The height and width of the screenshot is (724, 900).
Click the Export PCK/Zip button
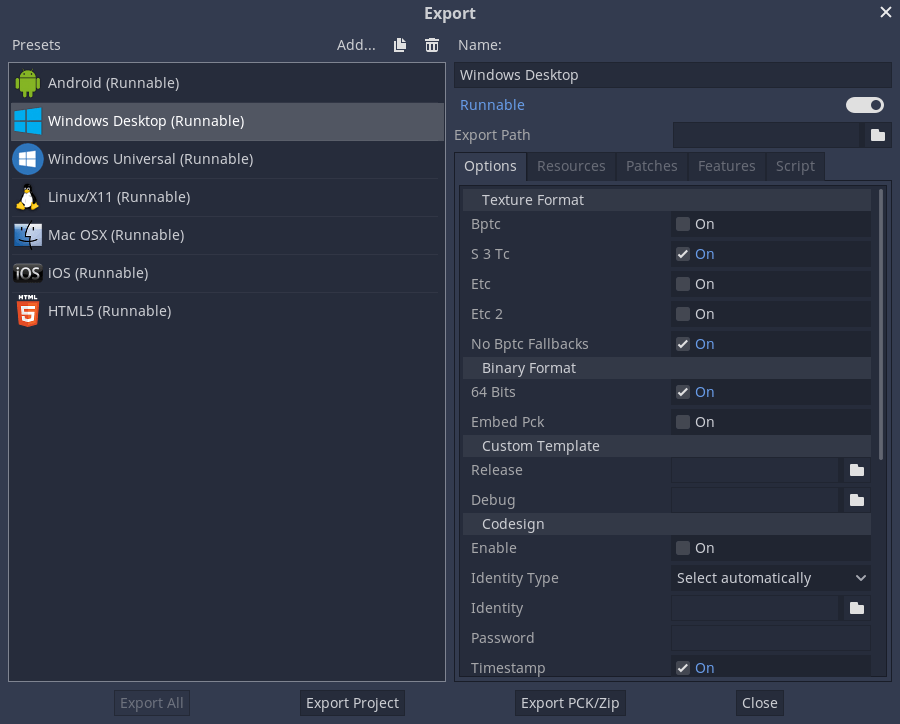[x=570, y=703]
